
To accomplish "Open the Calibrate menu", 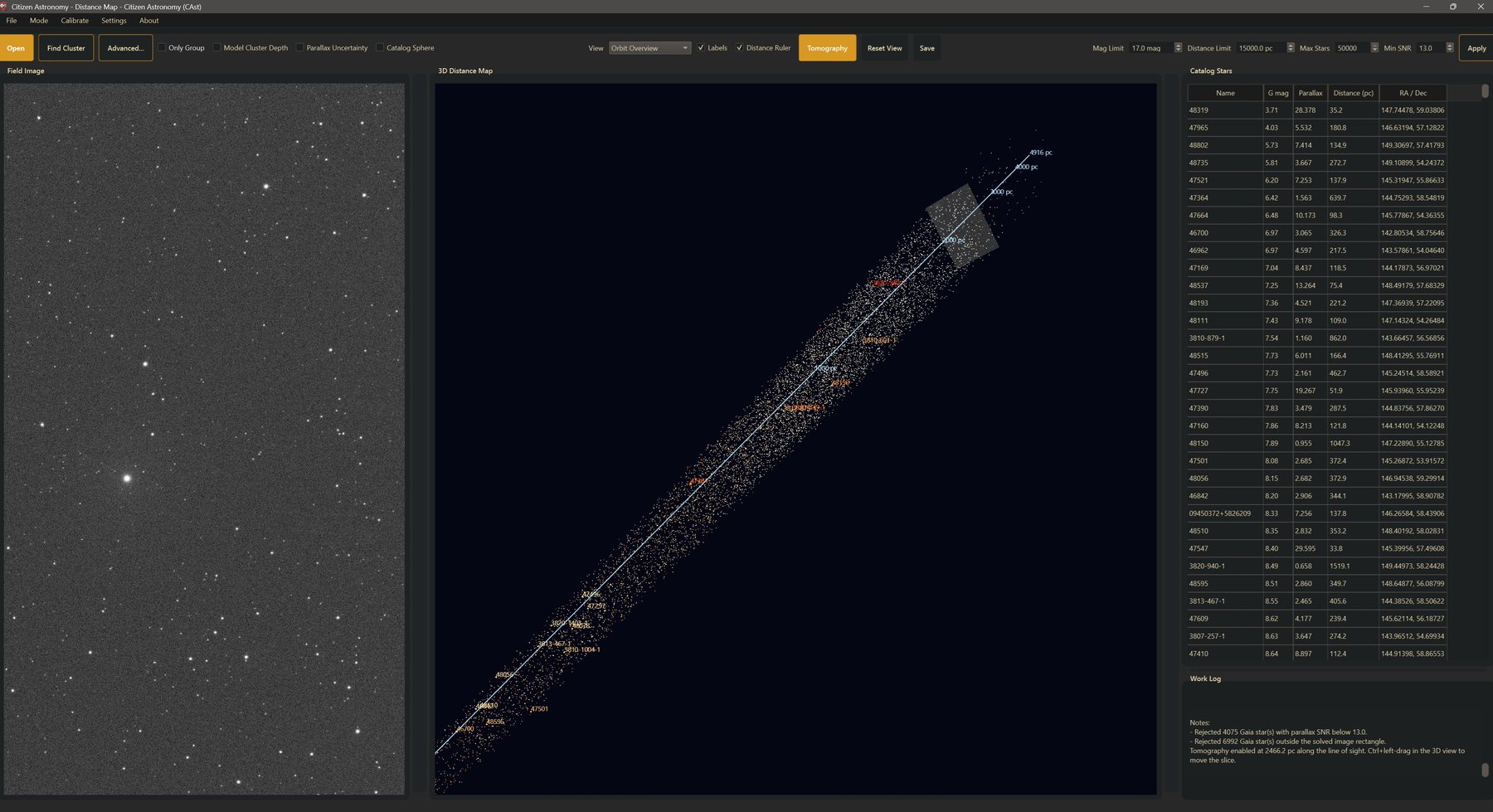I will pyautogui.click(x=75, y=21).
